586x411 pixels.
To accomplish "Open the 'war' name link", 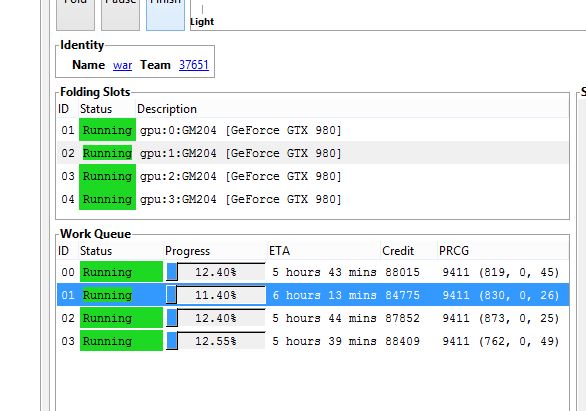I will [123, 65].
